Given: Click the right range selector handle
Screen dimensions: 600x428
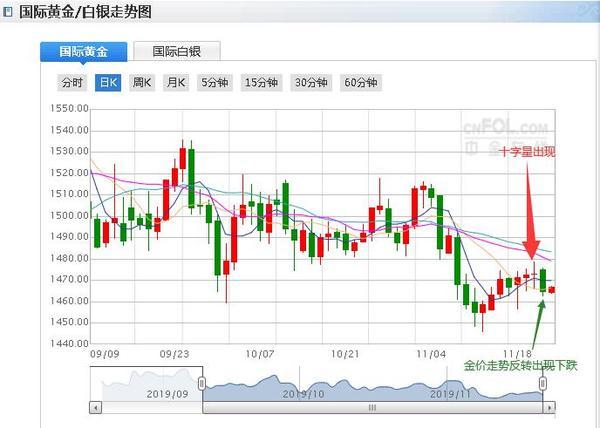Looking at the screenshot, I should click(x=544, y=384).
